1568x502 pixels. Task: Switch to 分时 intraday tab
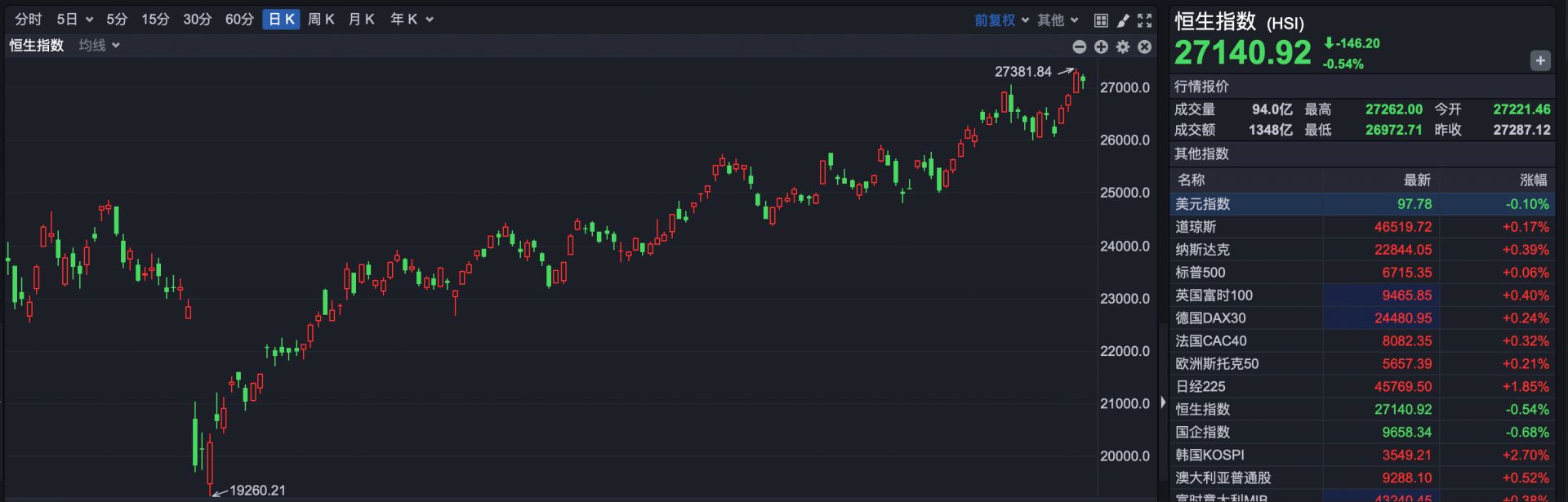[x=29, y=20]
